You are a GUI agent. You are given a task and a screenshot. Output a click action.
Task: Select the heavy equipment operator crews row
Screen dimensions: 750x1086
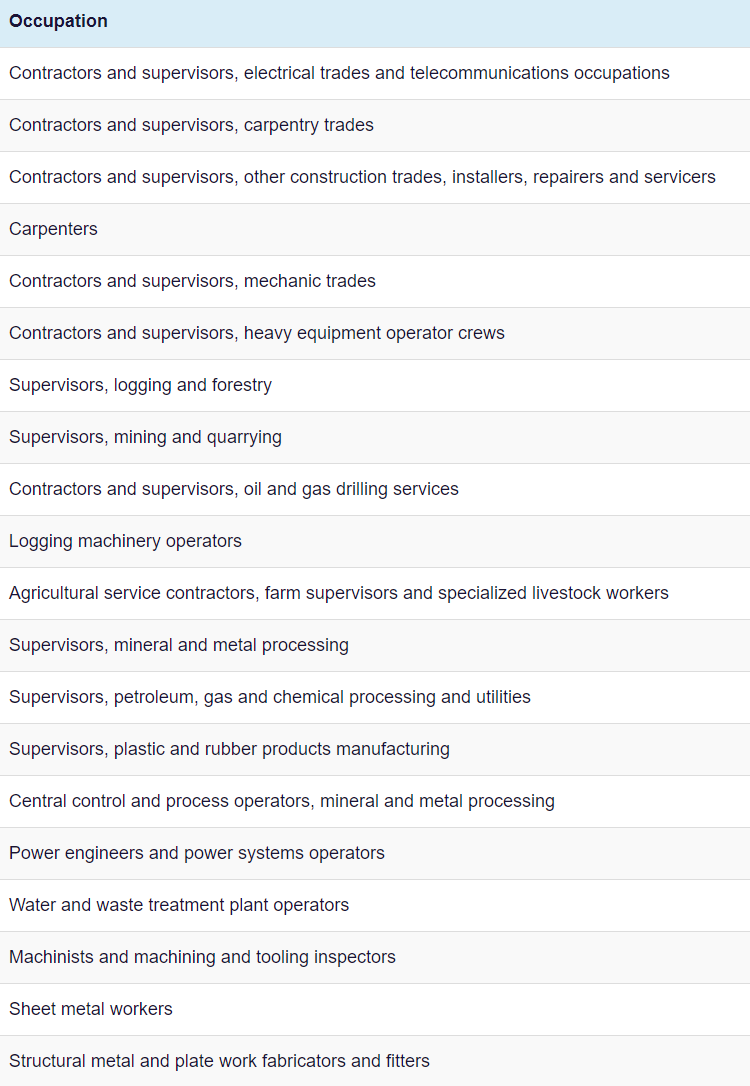375,333
